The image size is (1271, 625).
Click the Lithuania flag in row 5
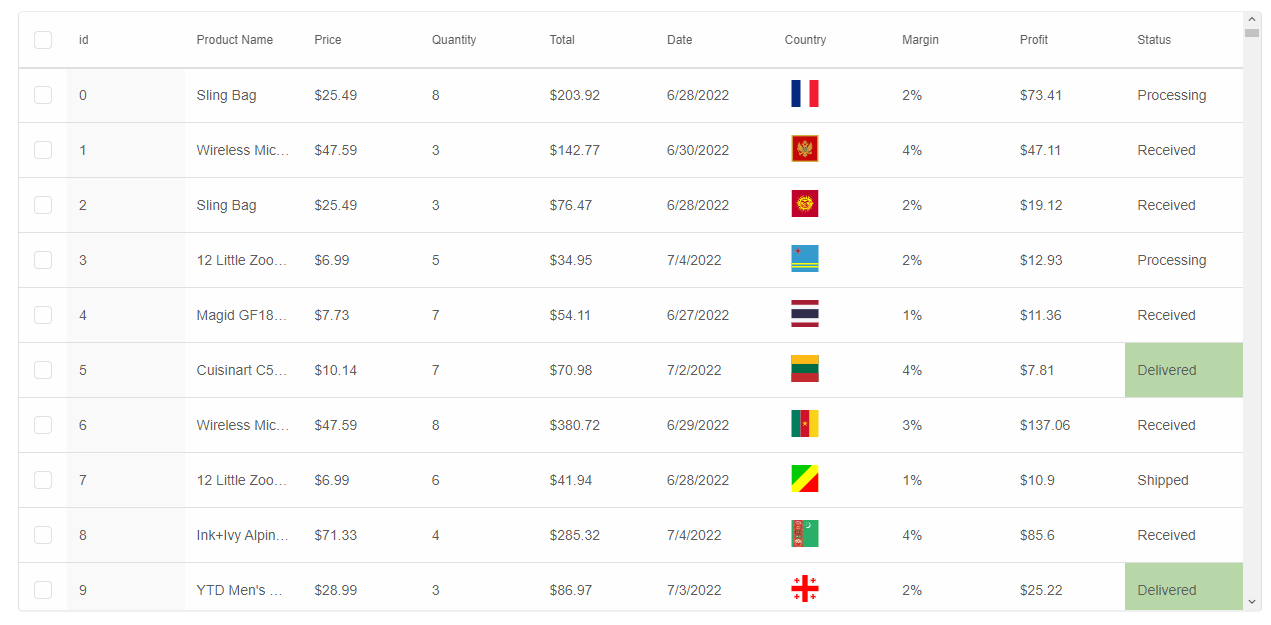point(804,369)
